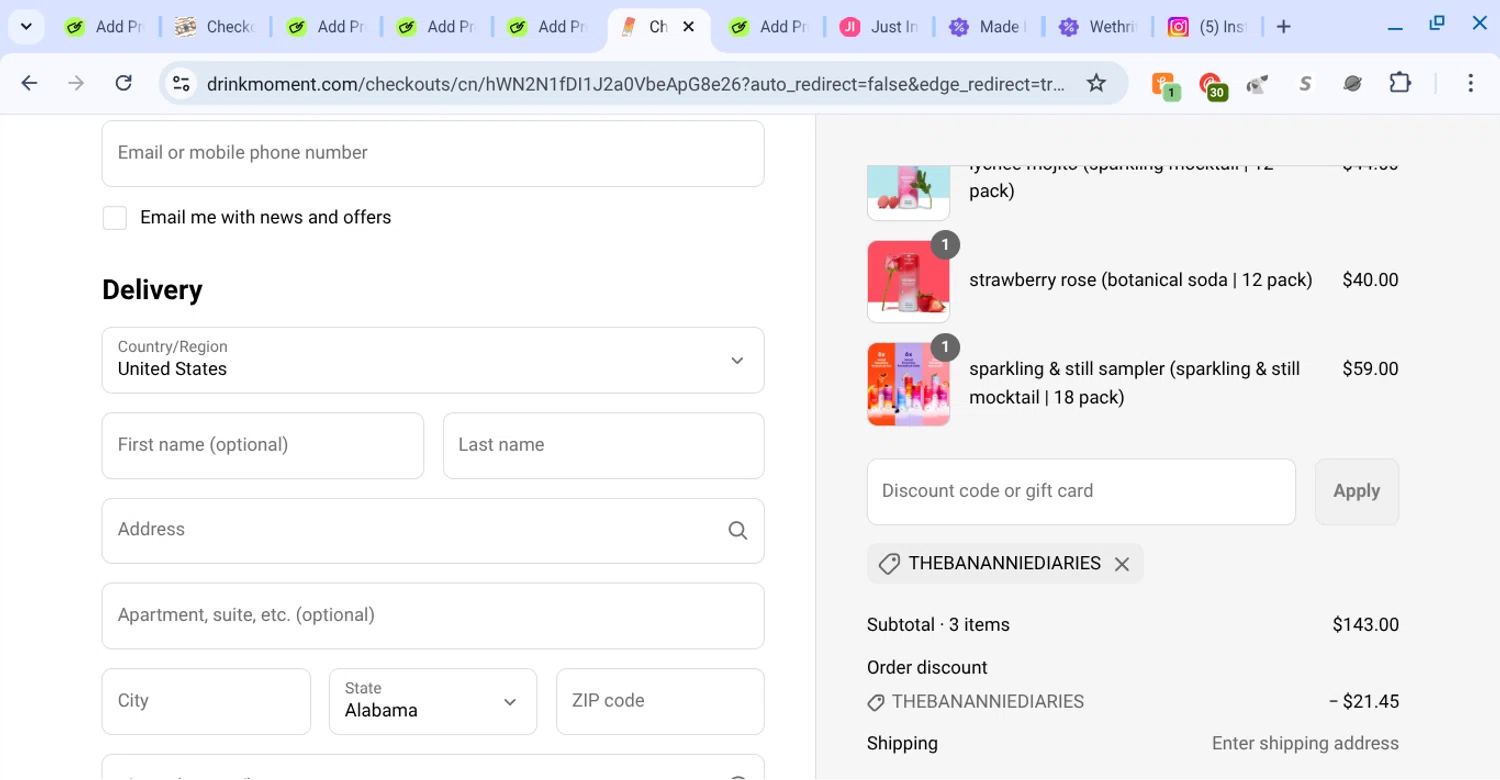Click the lychee mojito product thumbnail
This screenshot has height=780, width=1500.
[x=908, y=193]
